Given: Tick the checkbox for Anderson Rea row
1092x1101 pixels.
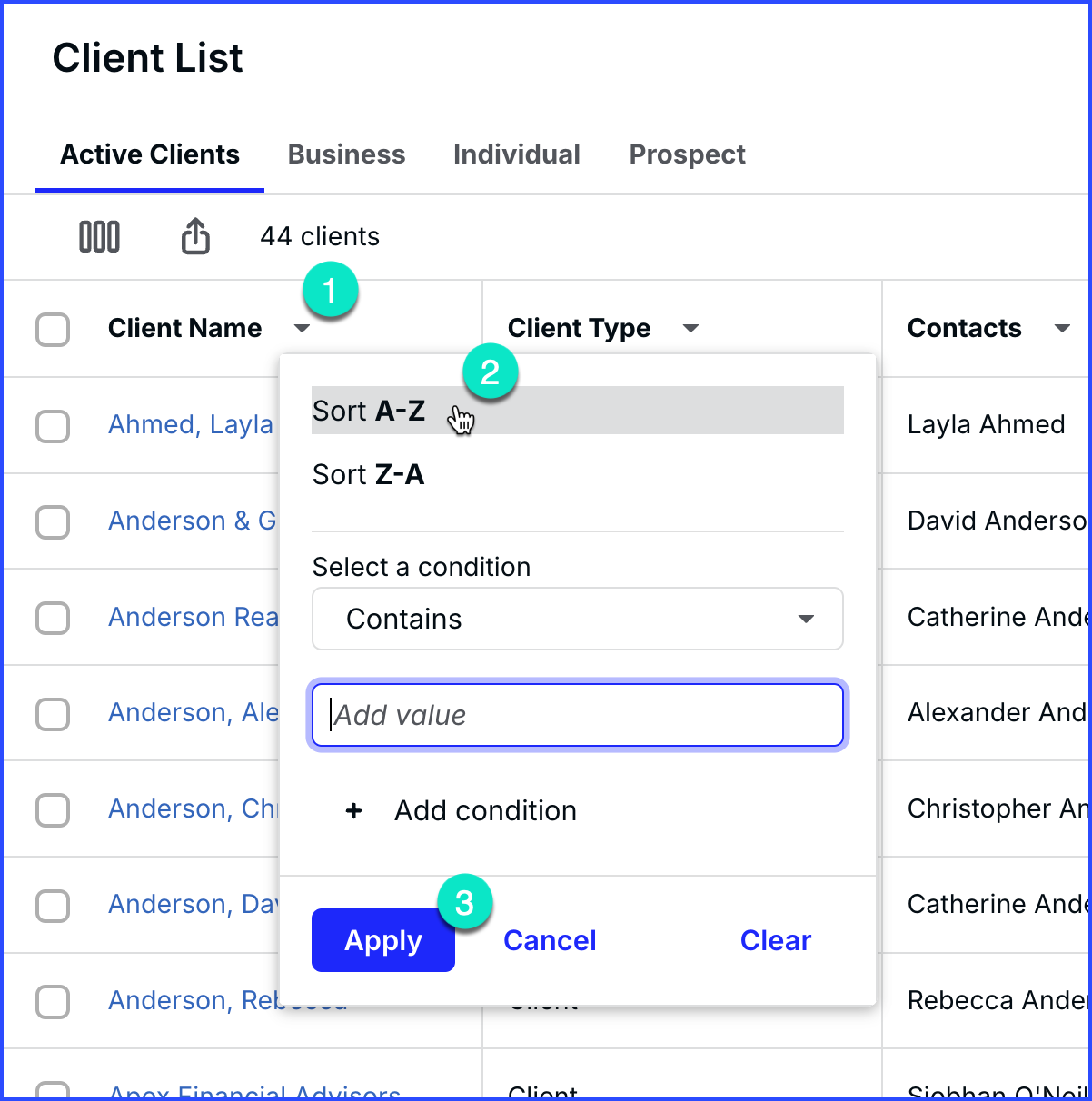Looking at the screenshot, I should (53, 618).
